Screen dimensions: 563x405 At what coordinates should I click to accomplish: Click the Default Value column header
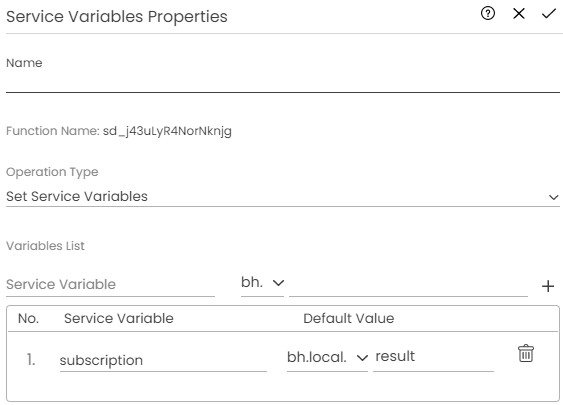(x=349, y=318)
